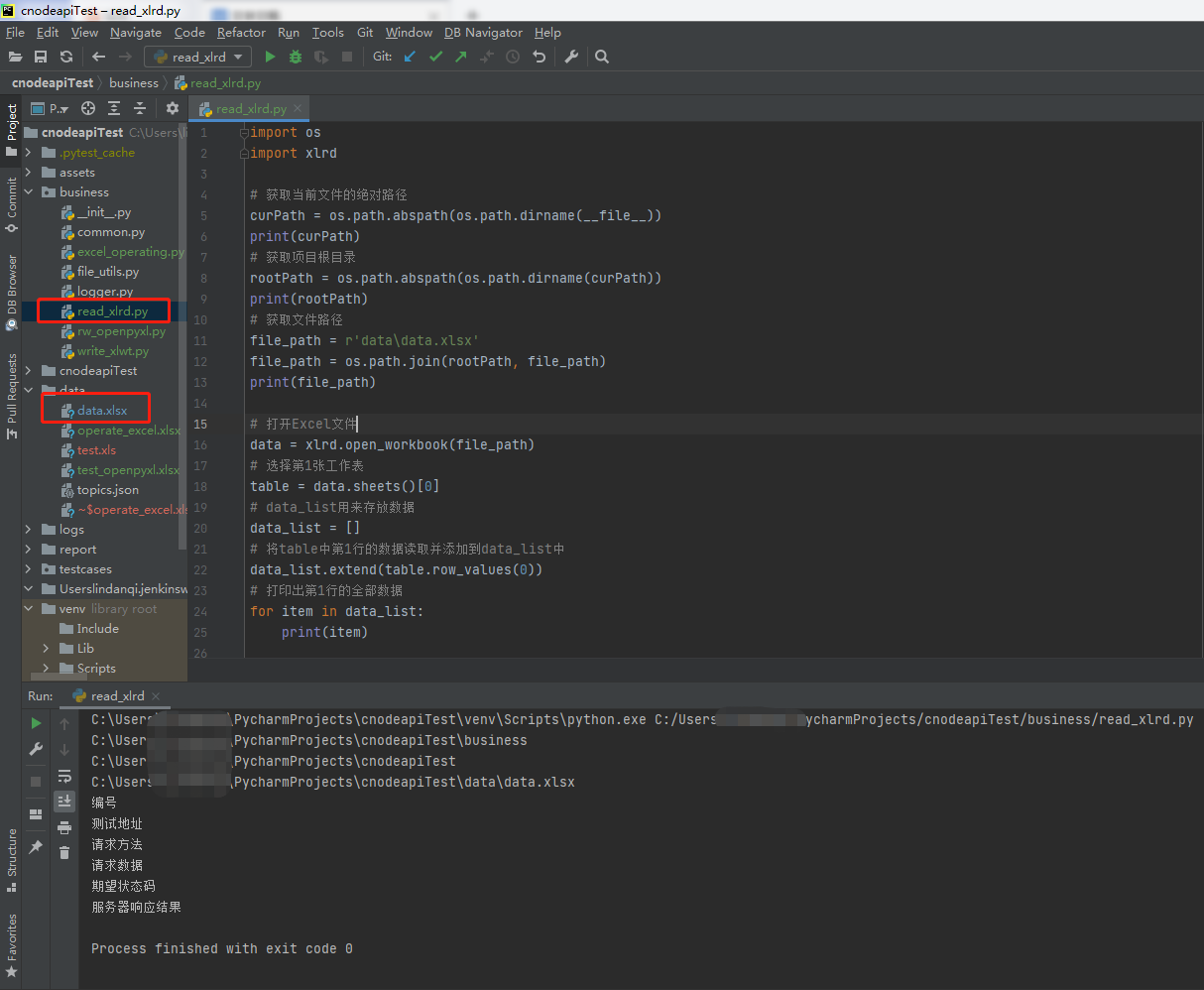Toggle Soft-Wrap in the Run console
The width and height of the screenshot is (1204, 990).
click(64, 776)
